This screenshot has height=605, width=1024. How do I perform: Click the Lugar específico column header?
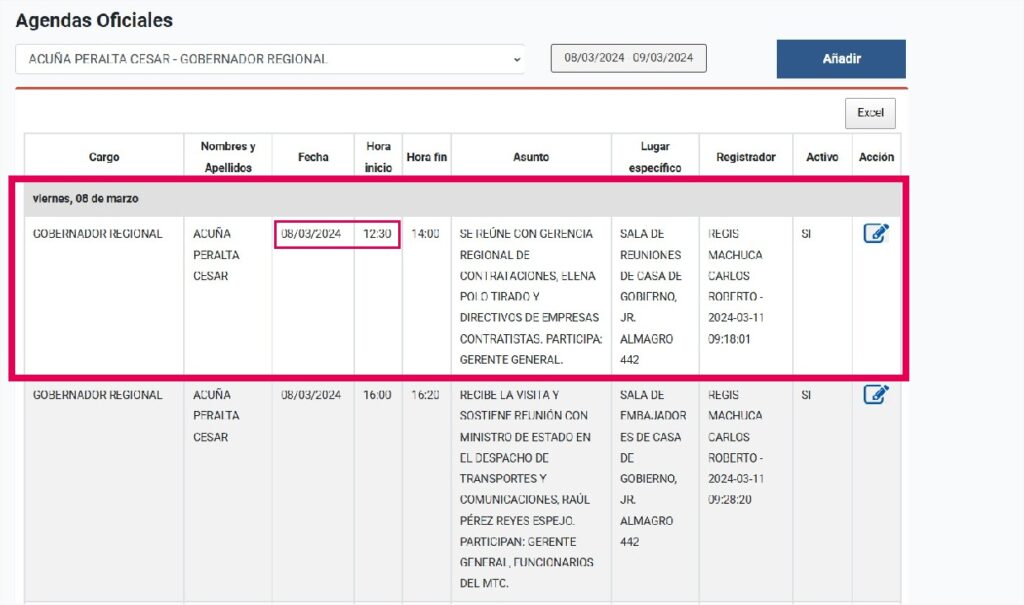655,157
